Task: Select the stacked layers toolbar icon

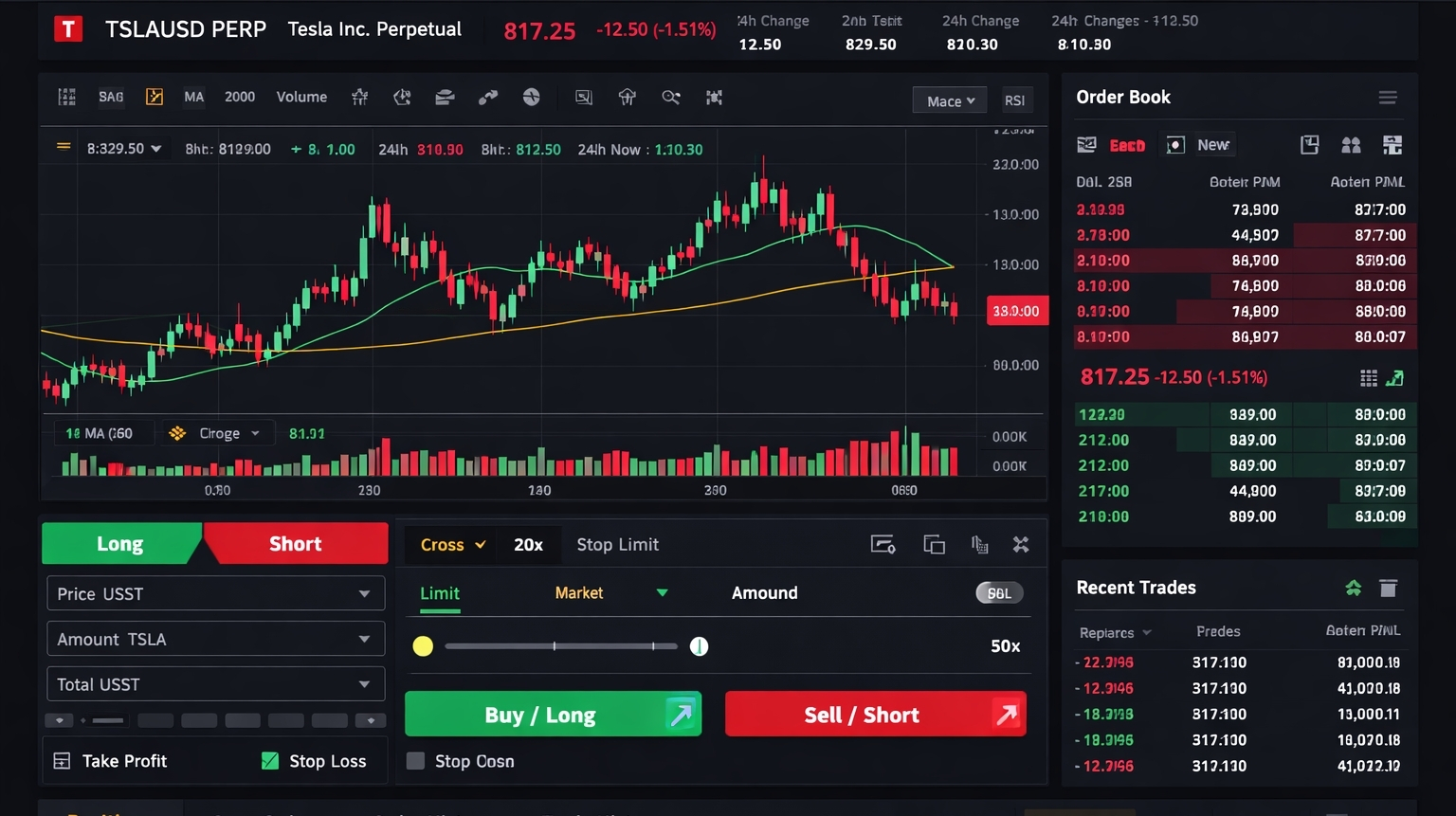Action: 445,97
